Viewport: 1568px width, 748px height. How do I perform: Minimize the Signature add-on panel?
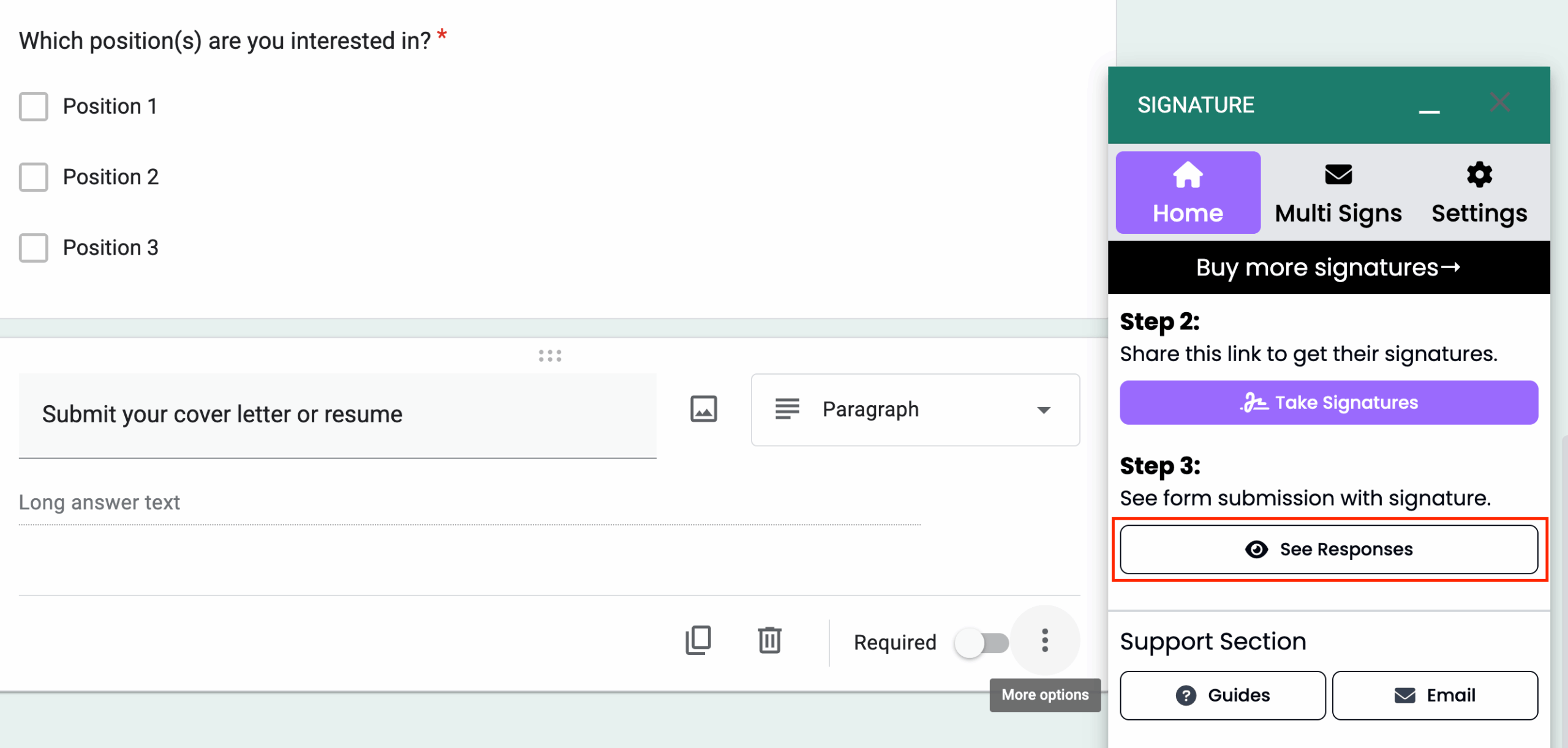pyautogui.click(x=1429, y=110)
